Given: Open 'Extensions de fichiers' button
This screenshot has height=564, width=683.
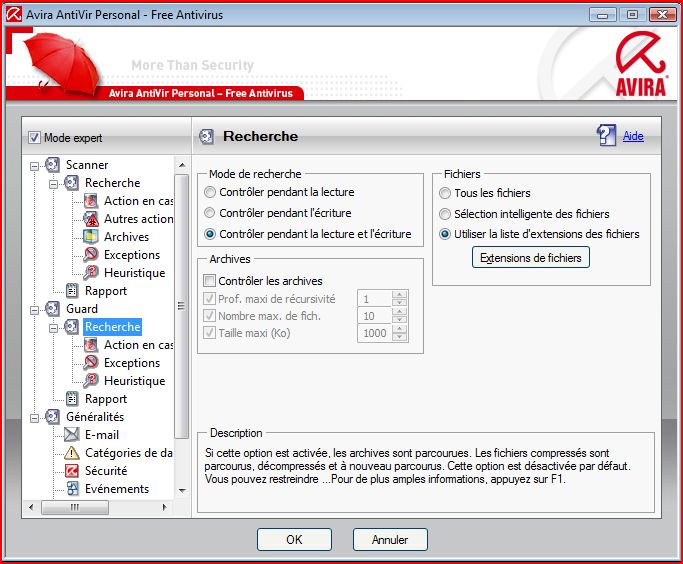Looking at the screenshot, I should 531,257.
